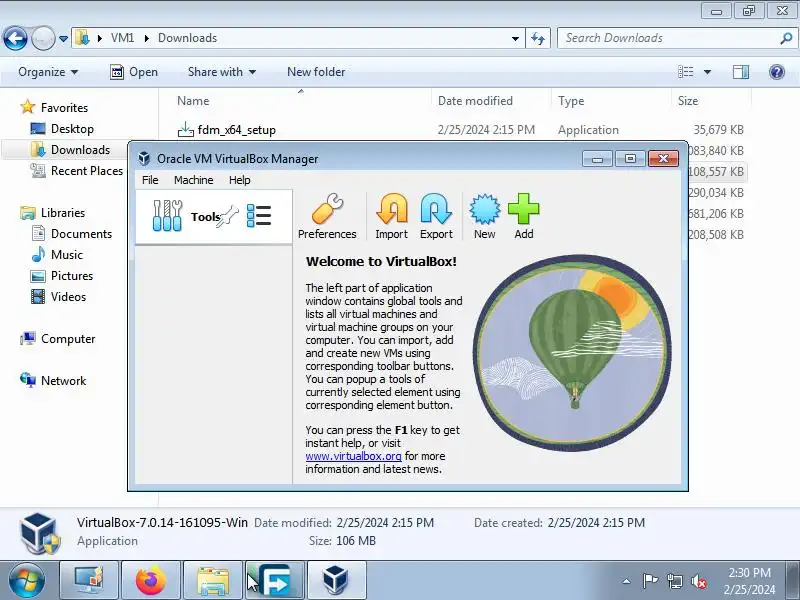Open Music library

(x=66, y=255)
